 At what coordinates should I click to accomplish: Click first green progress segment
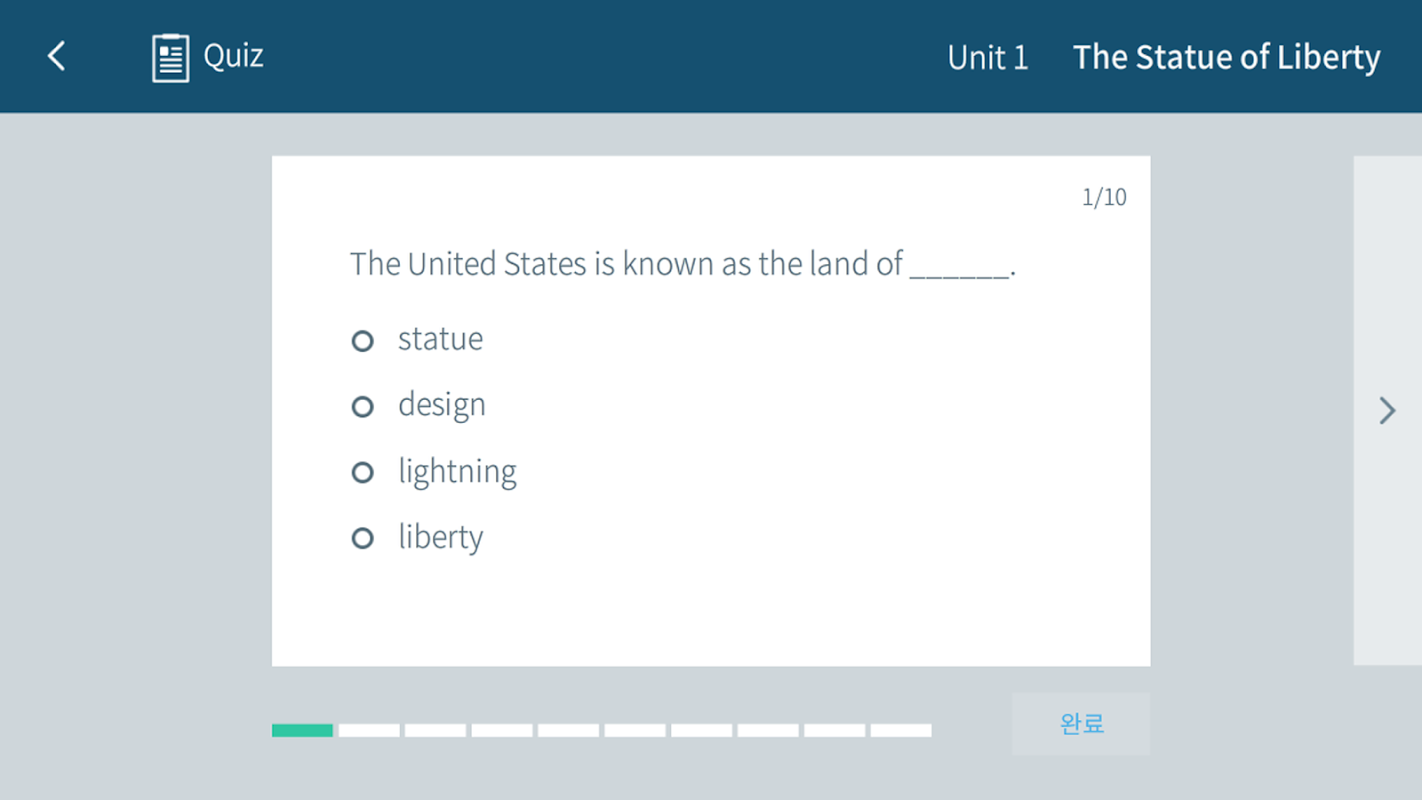[x=302, y=731]
